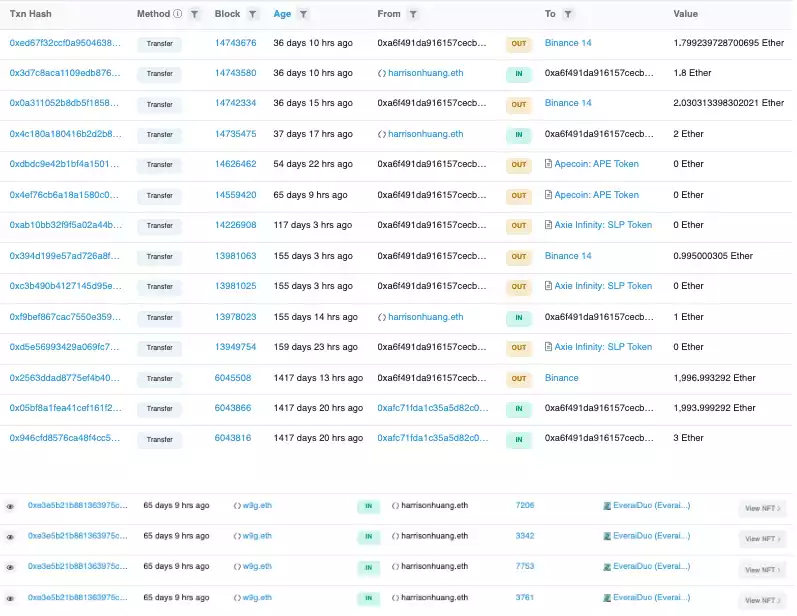Toggle eye icon for token ID 7206 row
This screenshot has width=797, height=616.
point(10,507)
